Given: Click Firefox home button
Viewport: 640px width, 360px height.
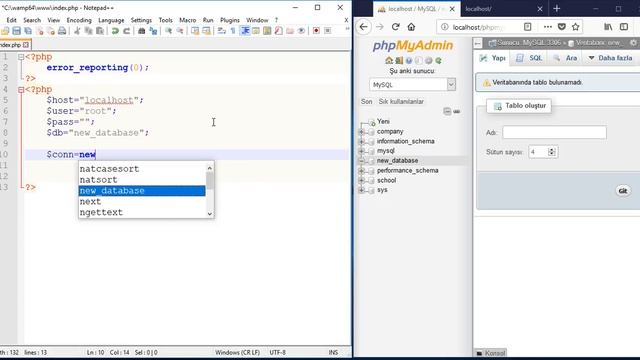Looking at the screenshot, I should click(x=411, y=27).
